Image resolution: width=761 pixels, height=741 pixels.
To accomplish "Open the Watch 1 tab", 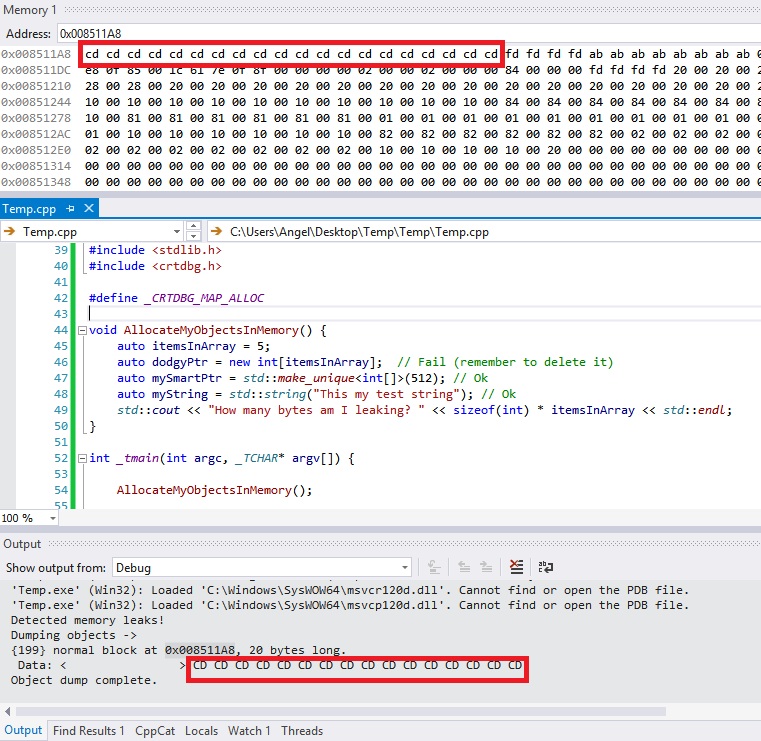I will point(250,731).
